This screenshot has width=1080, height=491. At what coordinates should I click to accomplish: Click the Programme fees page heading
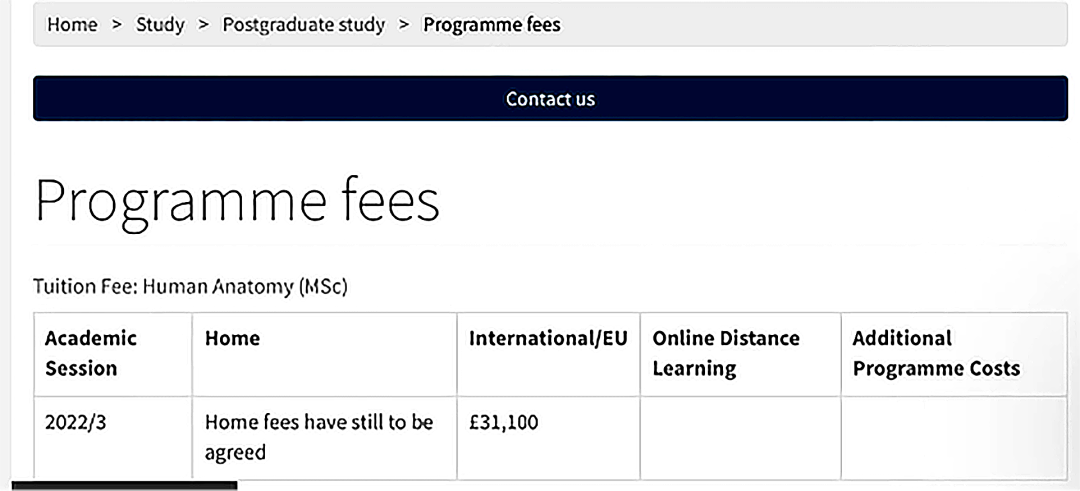pyautogui.click(x=236, y=200)
